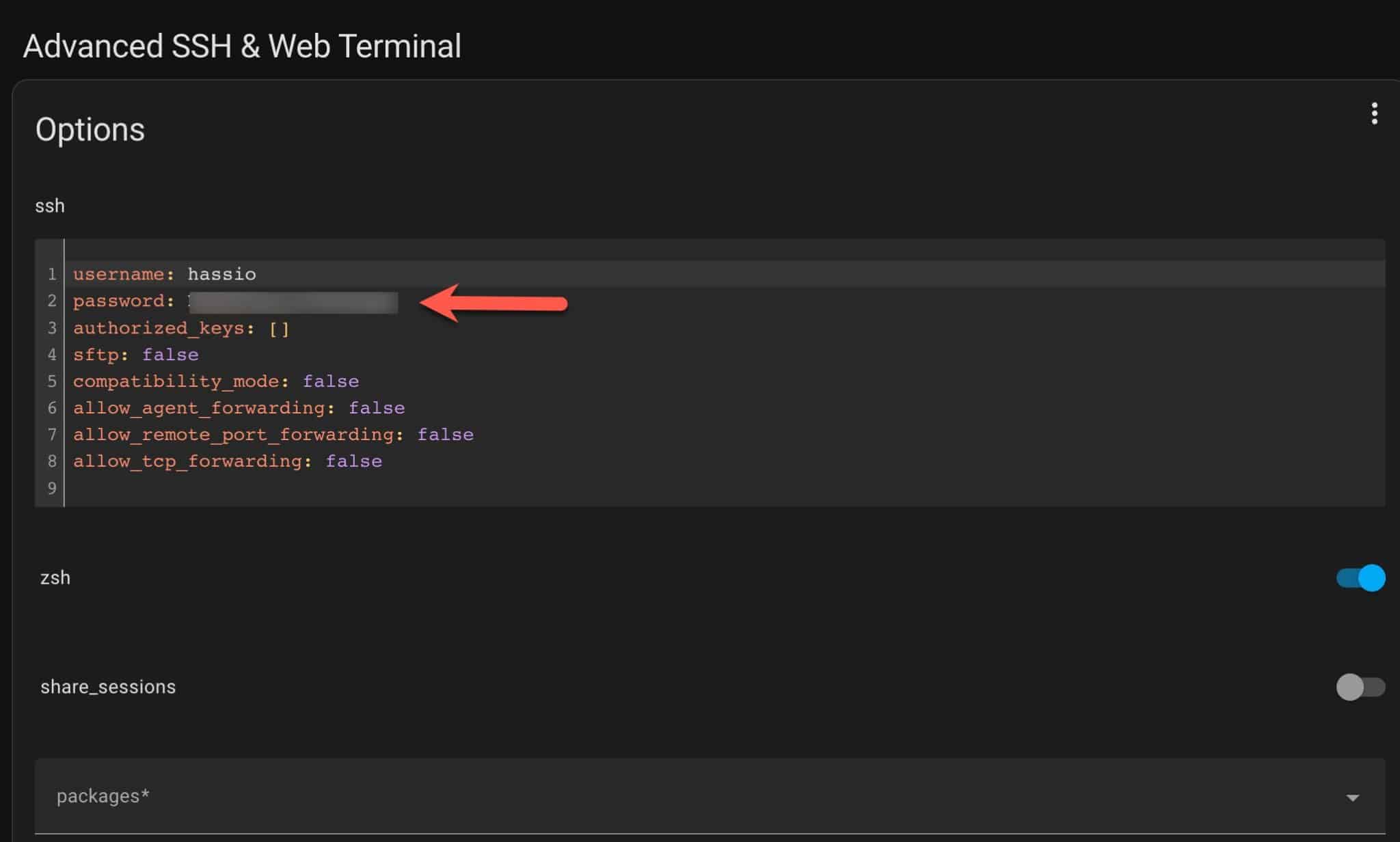This screenshot has width=1400, height=842.
Task: Select the allow_agent_forwarding false value
Action: point(377,407)
